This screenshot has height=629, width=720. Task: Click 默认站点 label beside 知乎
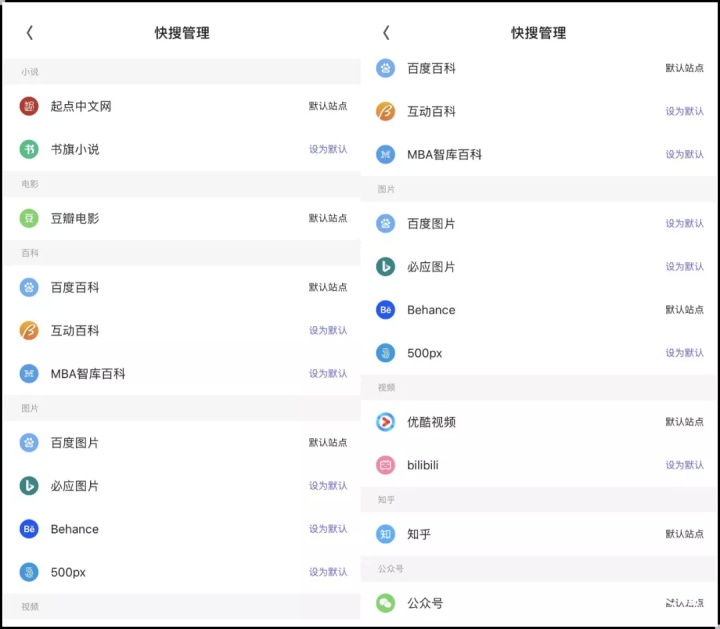click(685, 534)
